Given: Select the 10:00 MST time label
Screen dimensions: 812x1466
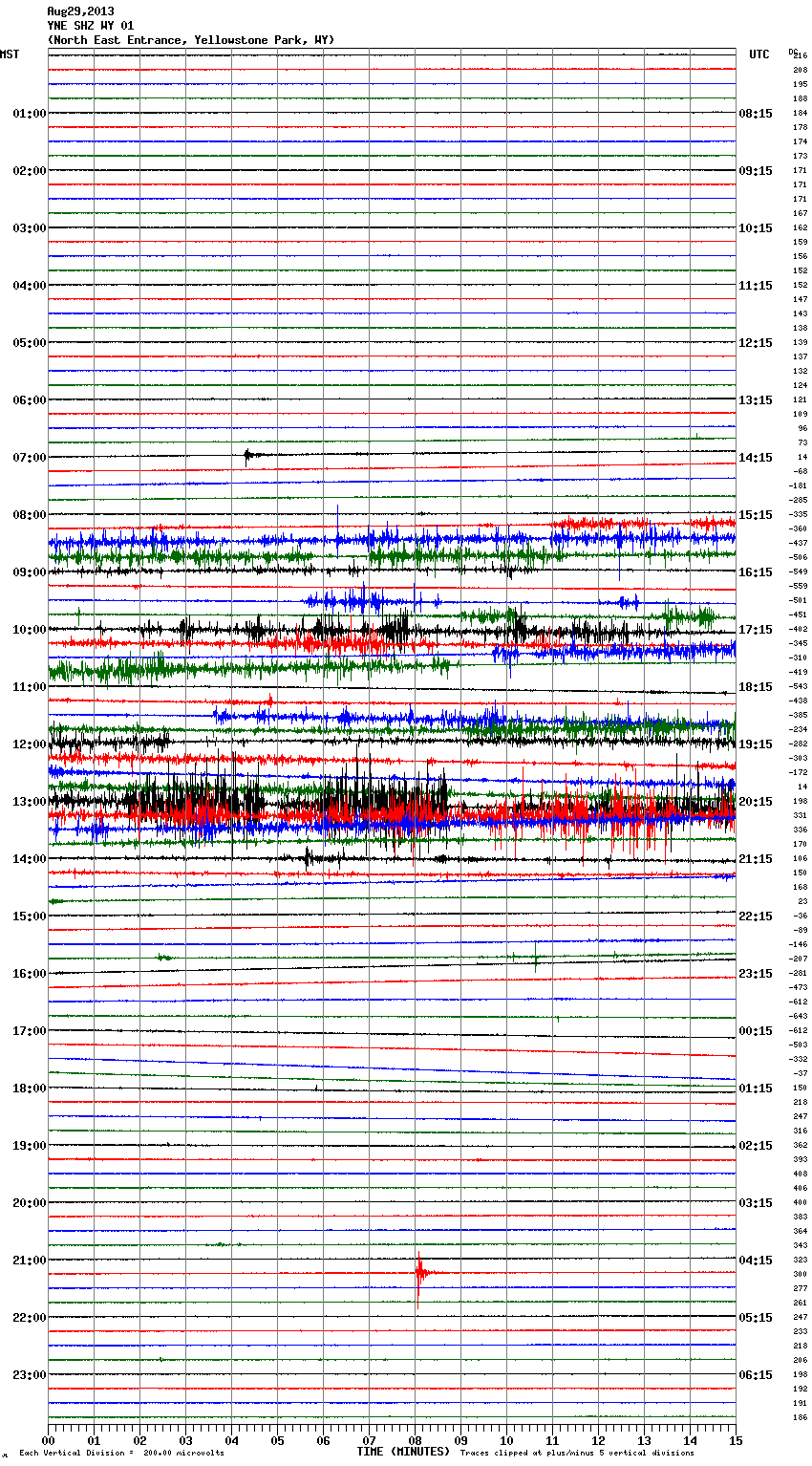Looking at the screenshot, I should (x=30, y=630).
